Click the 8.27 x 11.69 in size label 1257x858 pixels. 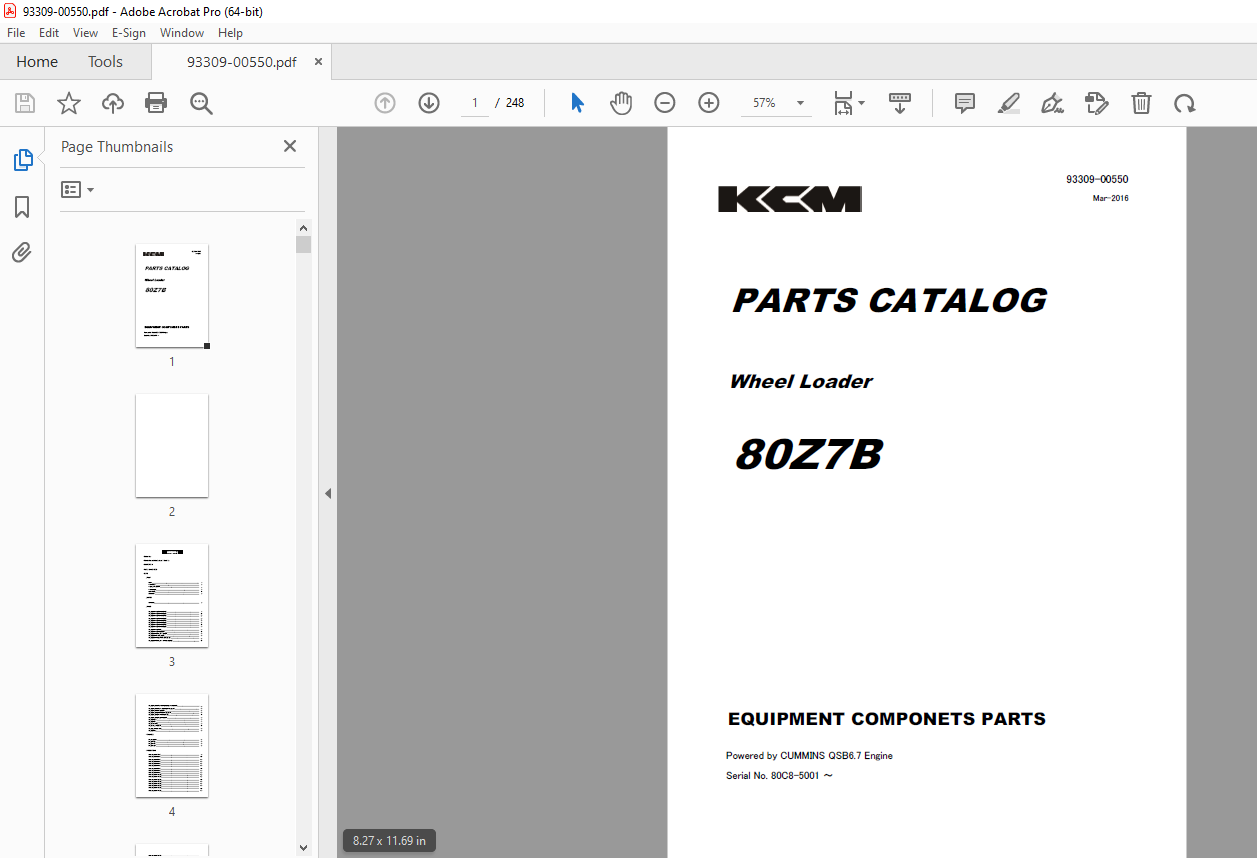coord(389,841)
